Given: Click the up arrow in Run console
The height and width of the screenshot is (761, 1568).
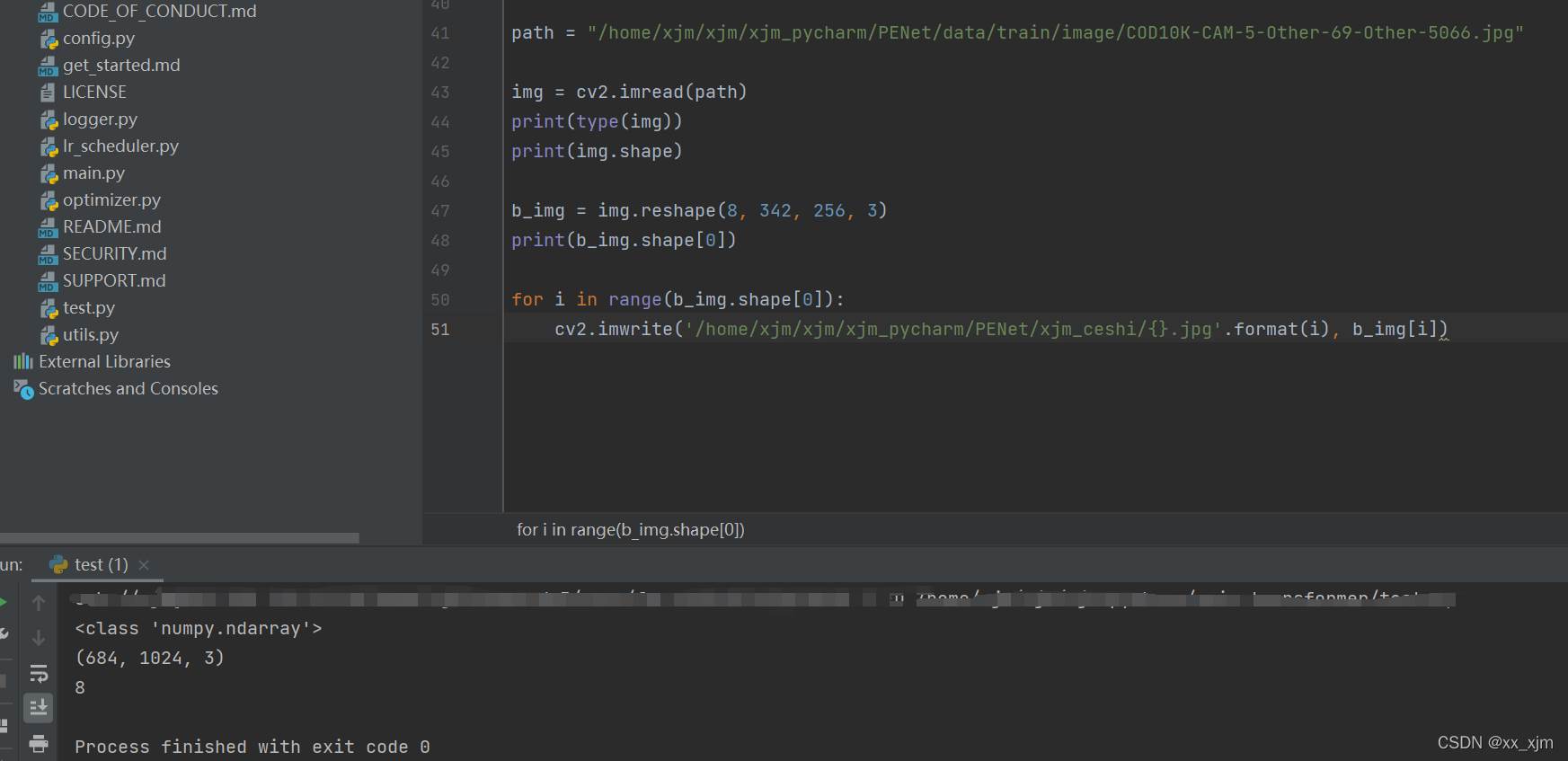Looking at the screenshot, I should click(39, 603).
